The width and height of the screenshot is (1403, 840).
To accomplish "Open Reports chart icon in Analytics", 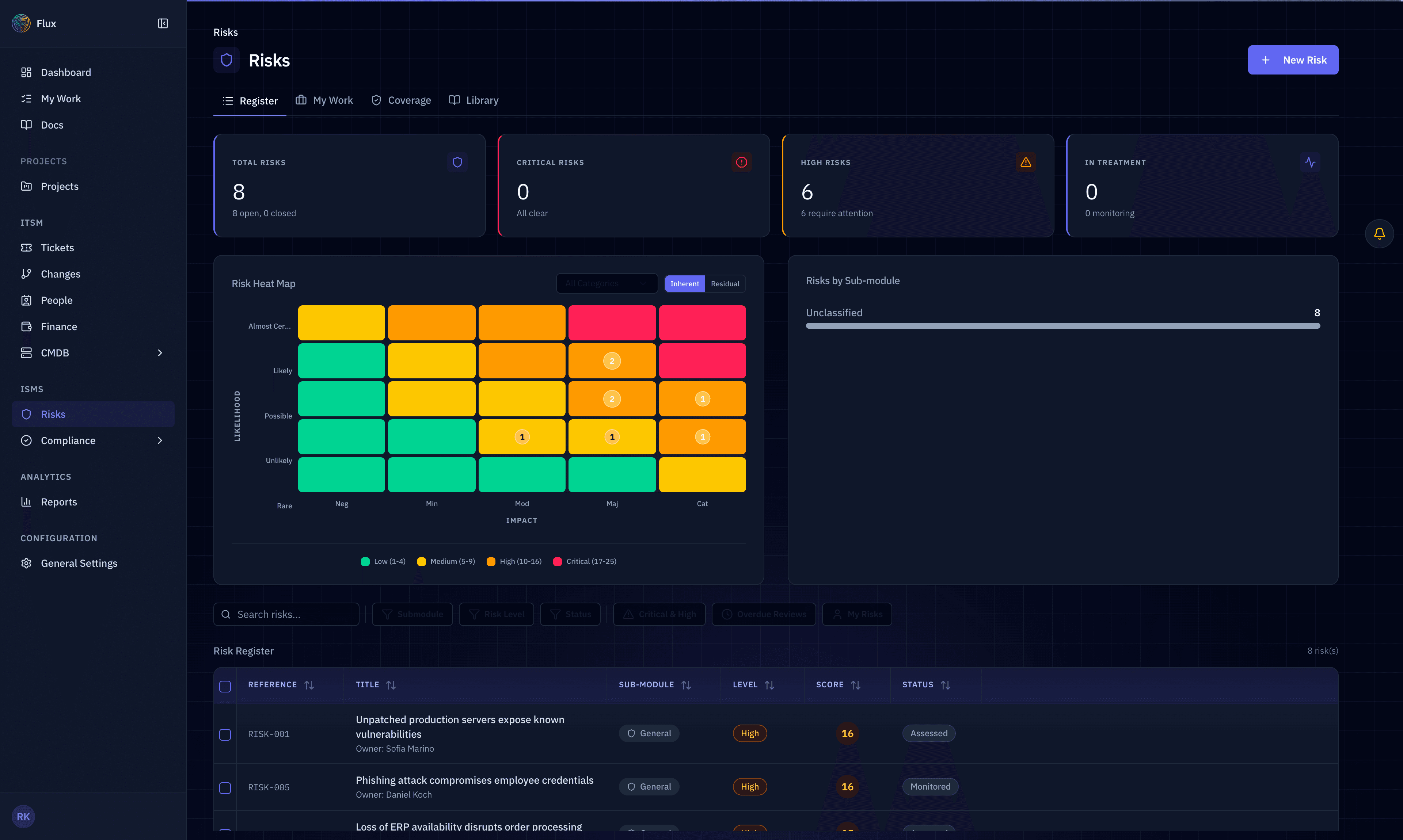I will point(26,501).
